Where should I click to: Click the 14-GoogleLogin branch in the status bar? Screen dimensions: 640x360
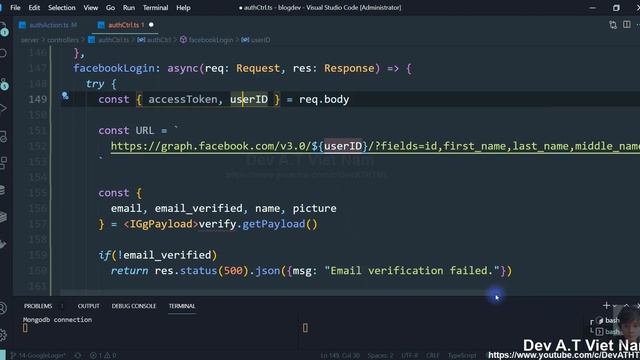click(x=38, y=356)
